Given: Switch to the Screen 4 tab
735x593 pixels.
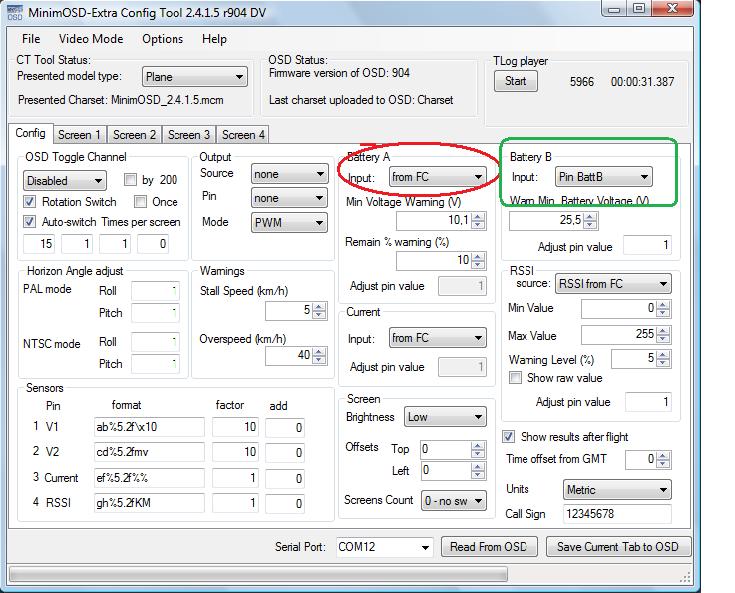Looking at the screenshot, I should (243, 135).
